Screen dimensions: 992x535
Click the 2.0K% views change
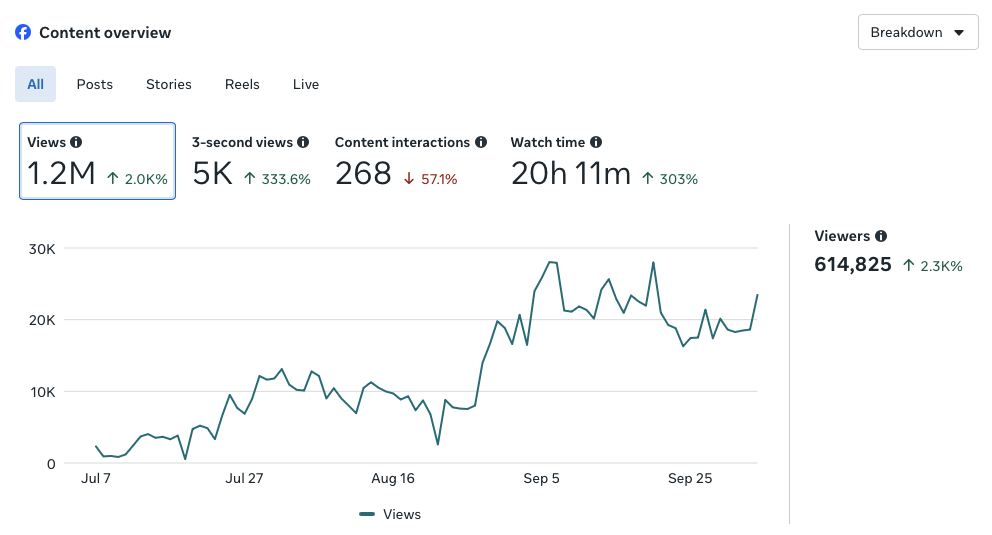[146, 180]
